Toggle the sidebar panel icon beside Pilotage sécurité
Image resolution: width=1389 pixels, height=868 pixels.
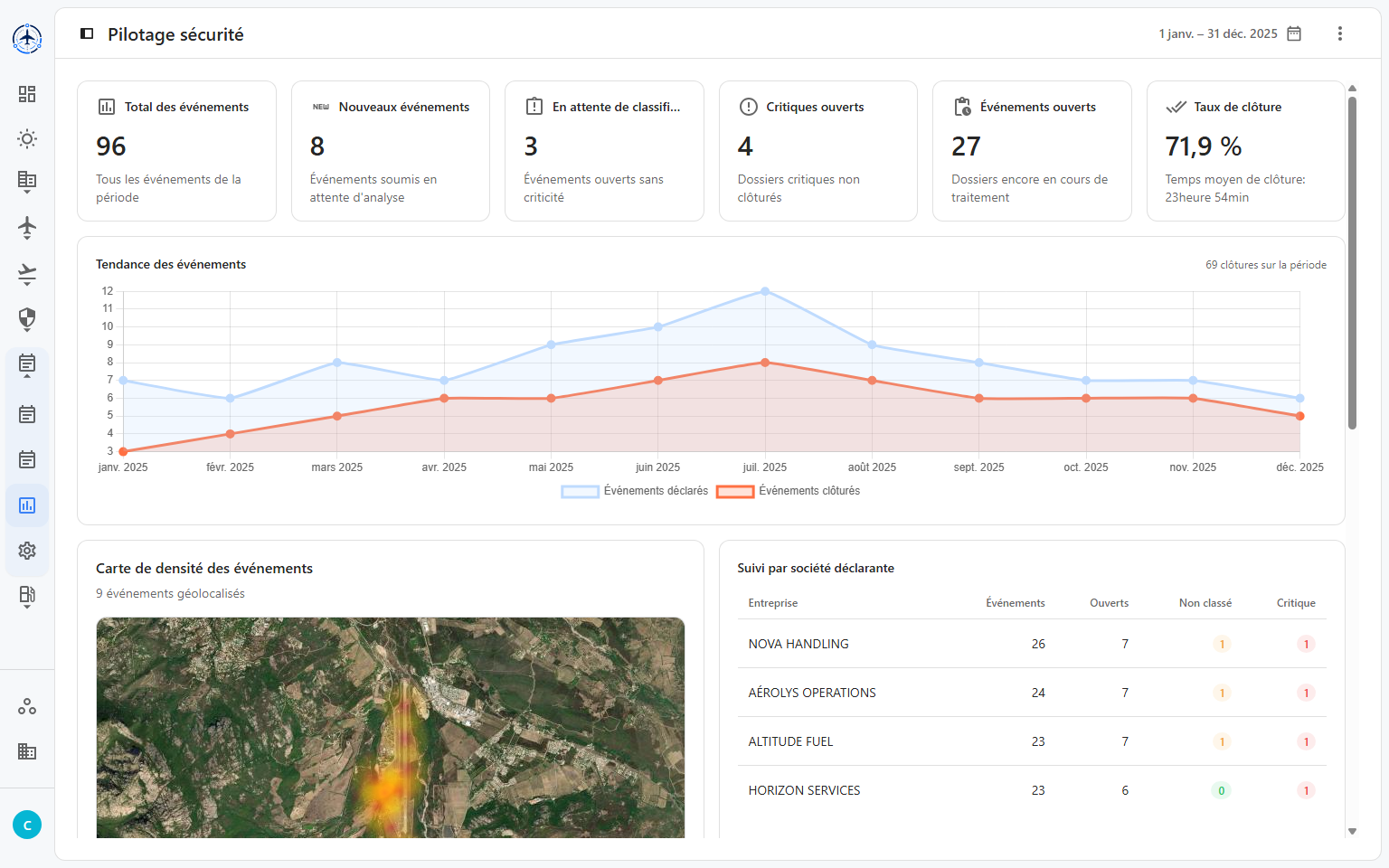[x=87, y=33]
